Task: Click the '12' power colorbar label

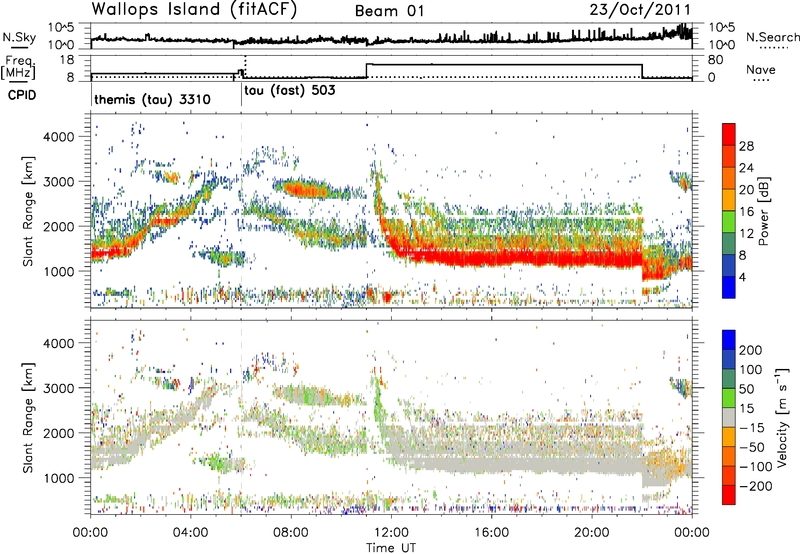Action: pos(746,234)
